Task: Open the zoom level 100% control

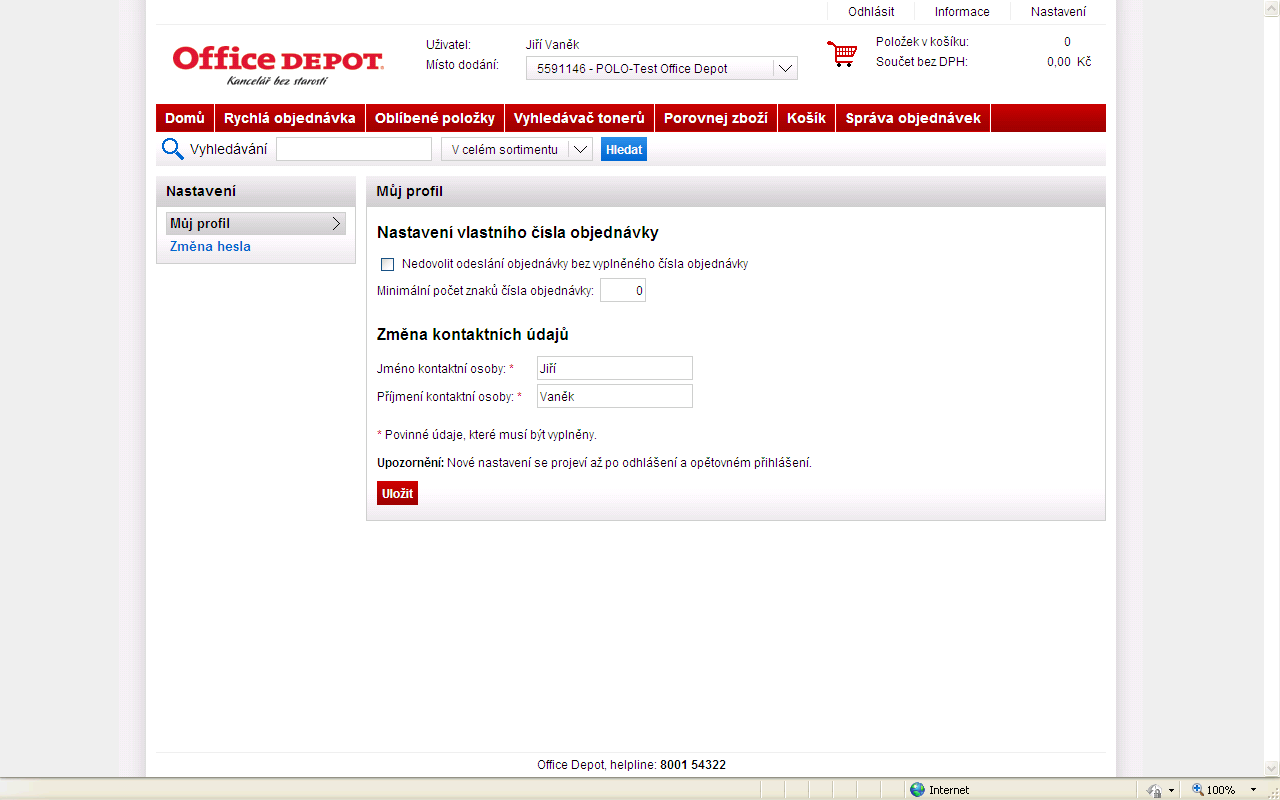Action: click(1223, 789)
